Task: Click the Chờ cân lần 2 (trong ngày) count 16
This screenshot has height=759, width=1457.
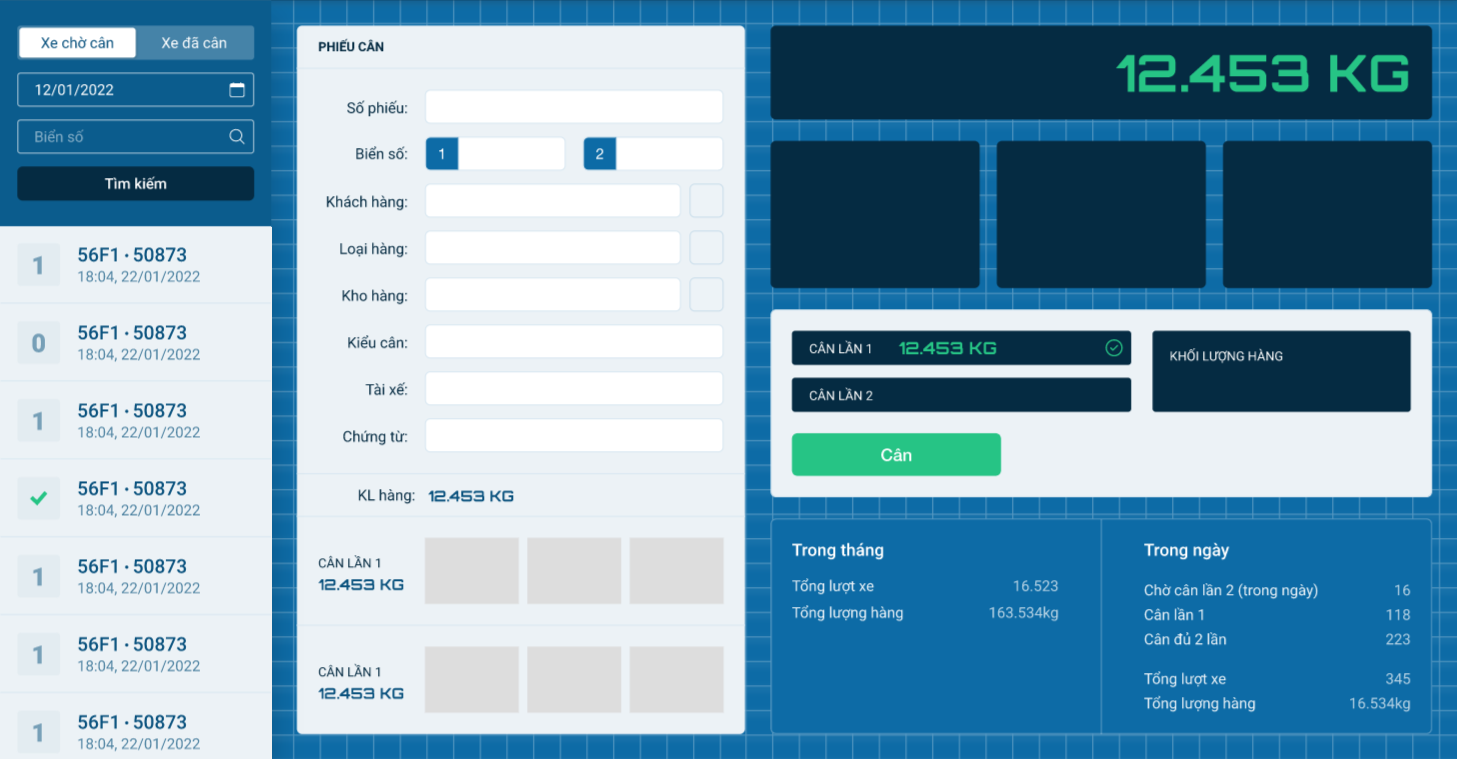Action: click(1402, 590)
